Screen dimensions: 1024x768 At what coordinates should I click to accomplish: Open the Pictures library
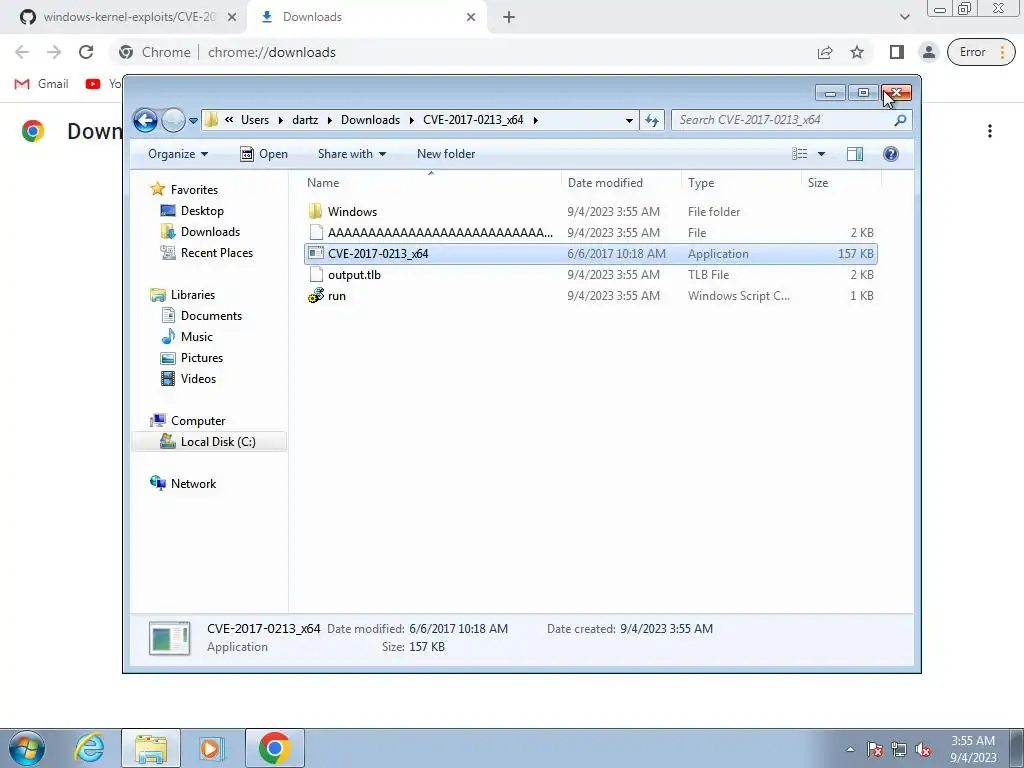[x=202, y=358]
